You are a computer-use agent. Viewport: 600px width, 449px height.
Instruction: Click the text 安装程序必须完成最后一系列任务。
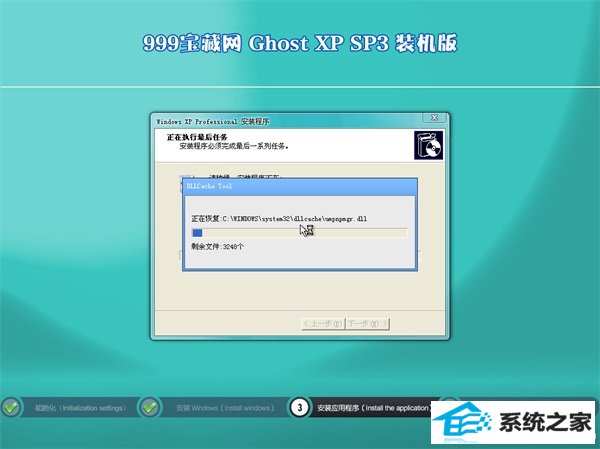[x=234, y=146]
